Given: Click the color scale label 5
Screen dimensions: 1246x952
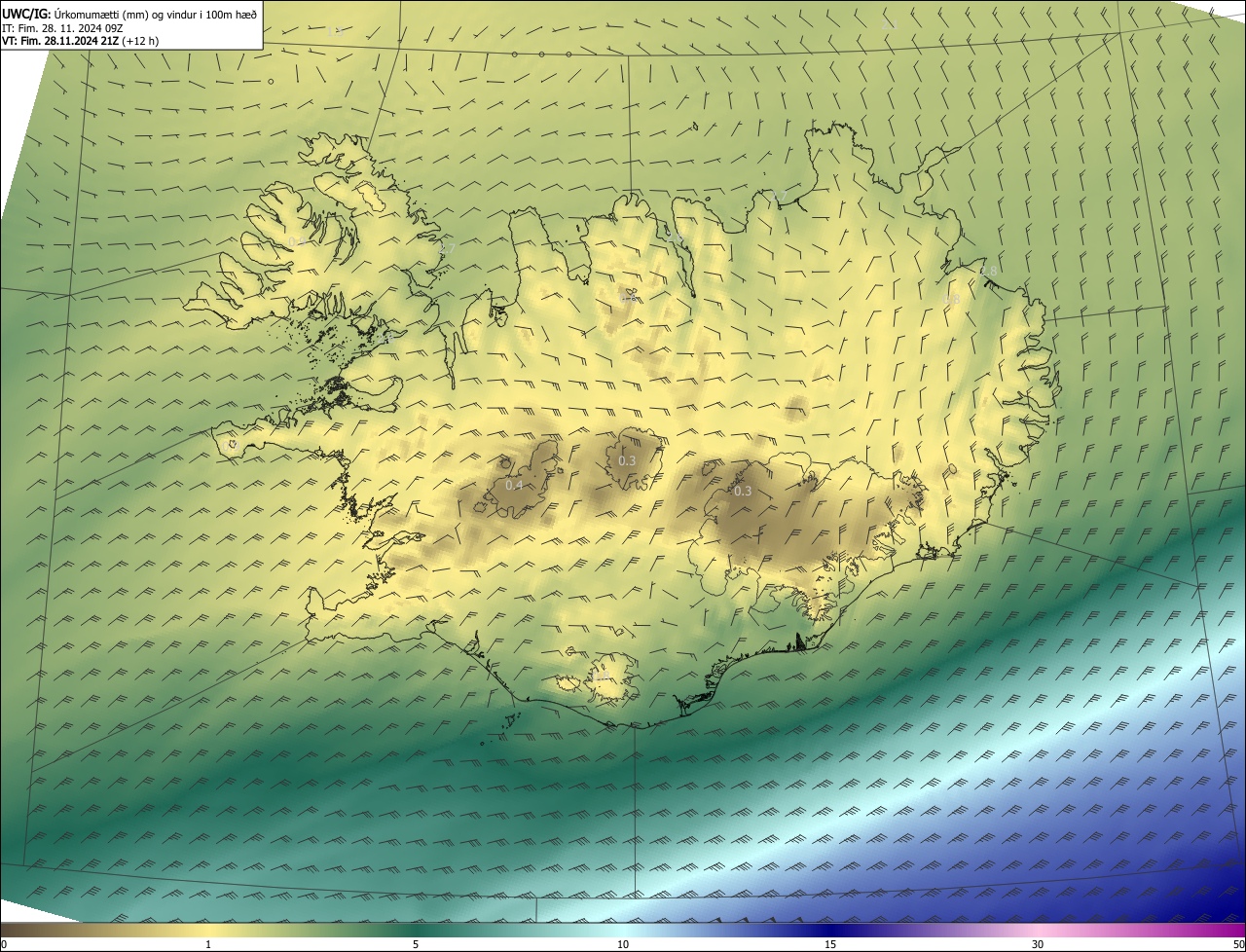Looking at the screenshot, I should click(416, 944).
